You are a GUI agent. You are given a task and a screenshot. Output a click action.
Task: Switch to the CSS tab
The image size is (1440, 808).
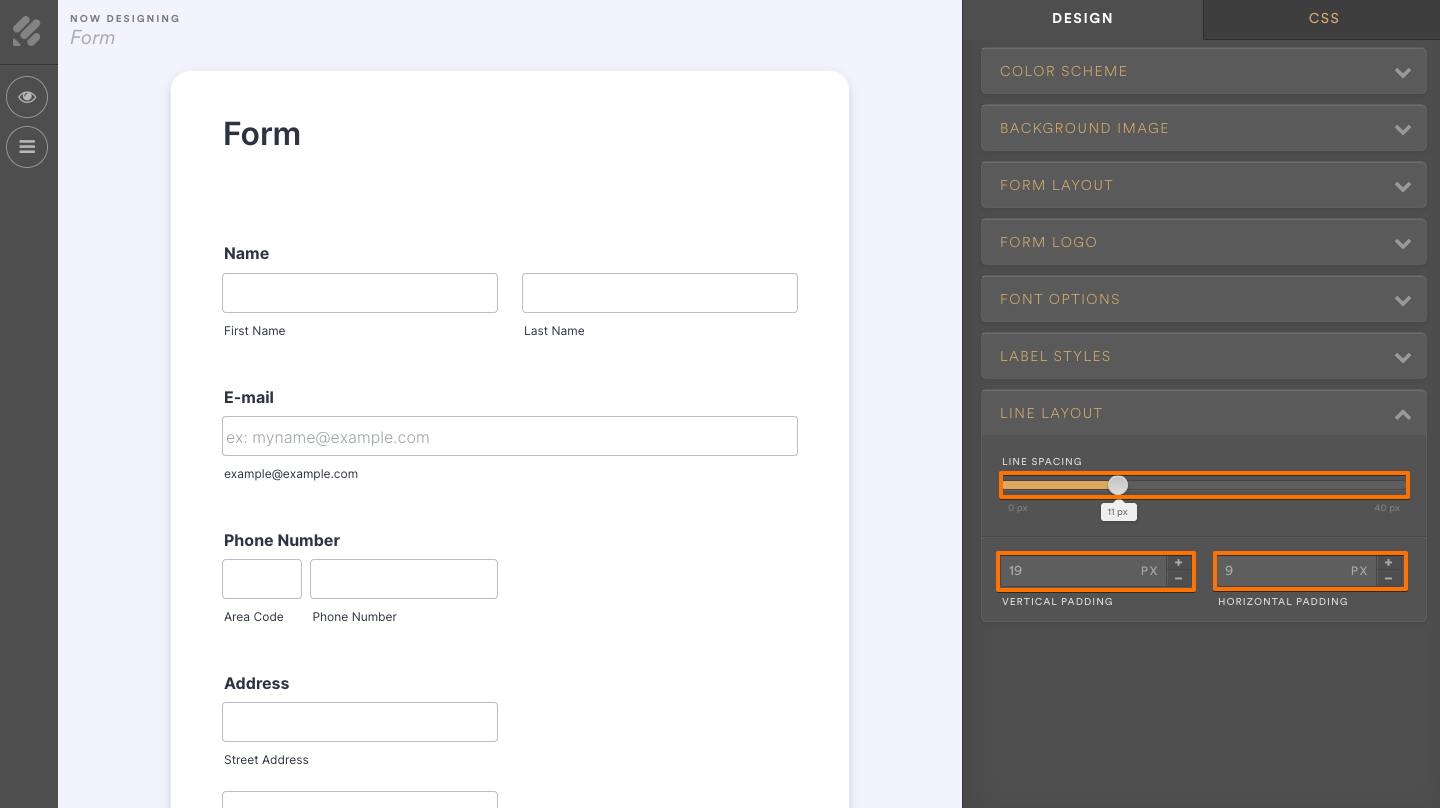[1323, 18]
